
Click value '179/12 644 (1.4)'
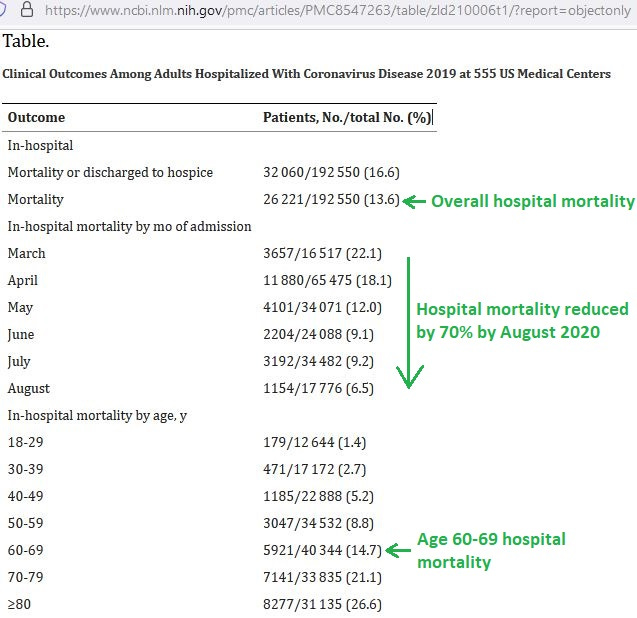click(314, 442)
